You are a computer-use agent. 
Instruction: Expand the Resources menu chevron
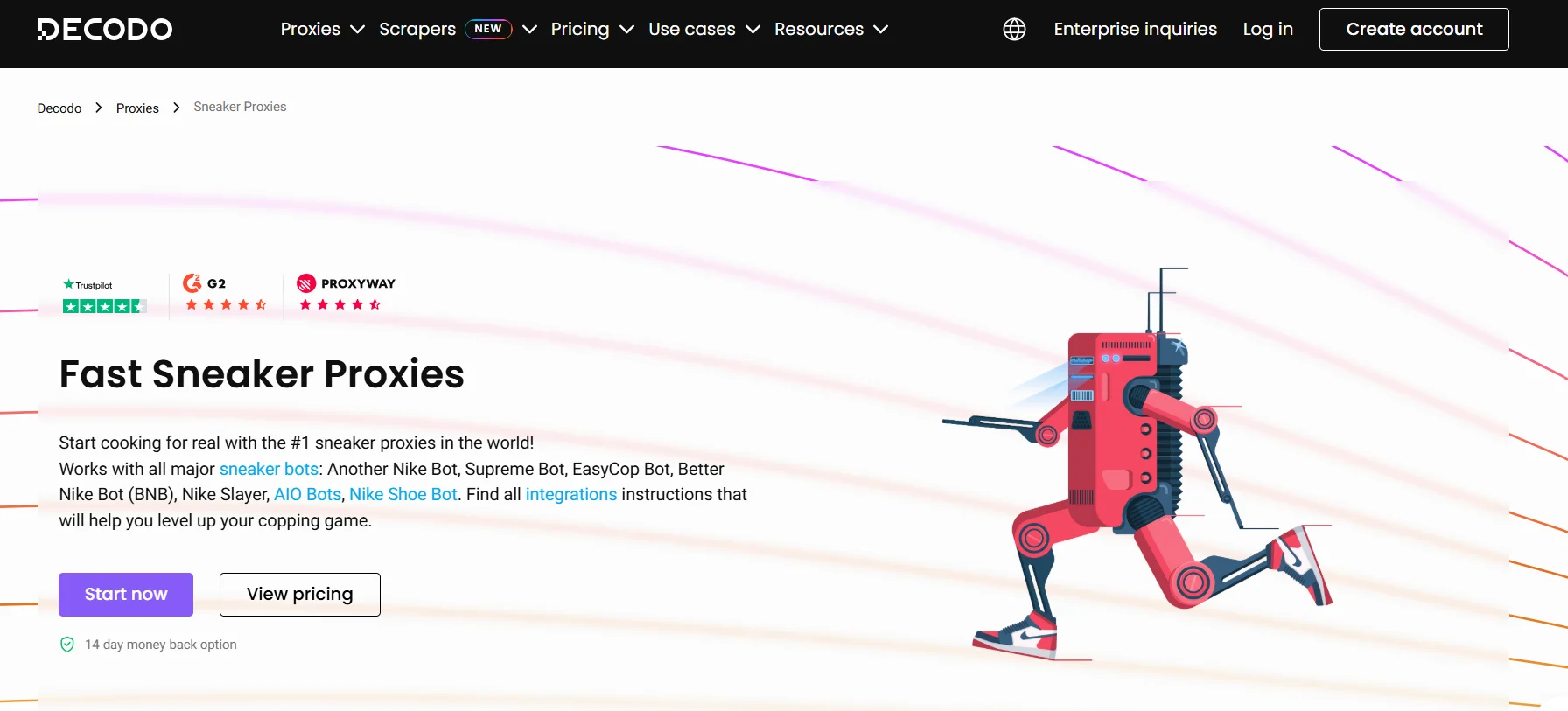(x=881, y=30)
